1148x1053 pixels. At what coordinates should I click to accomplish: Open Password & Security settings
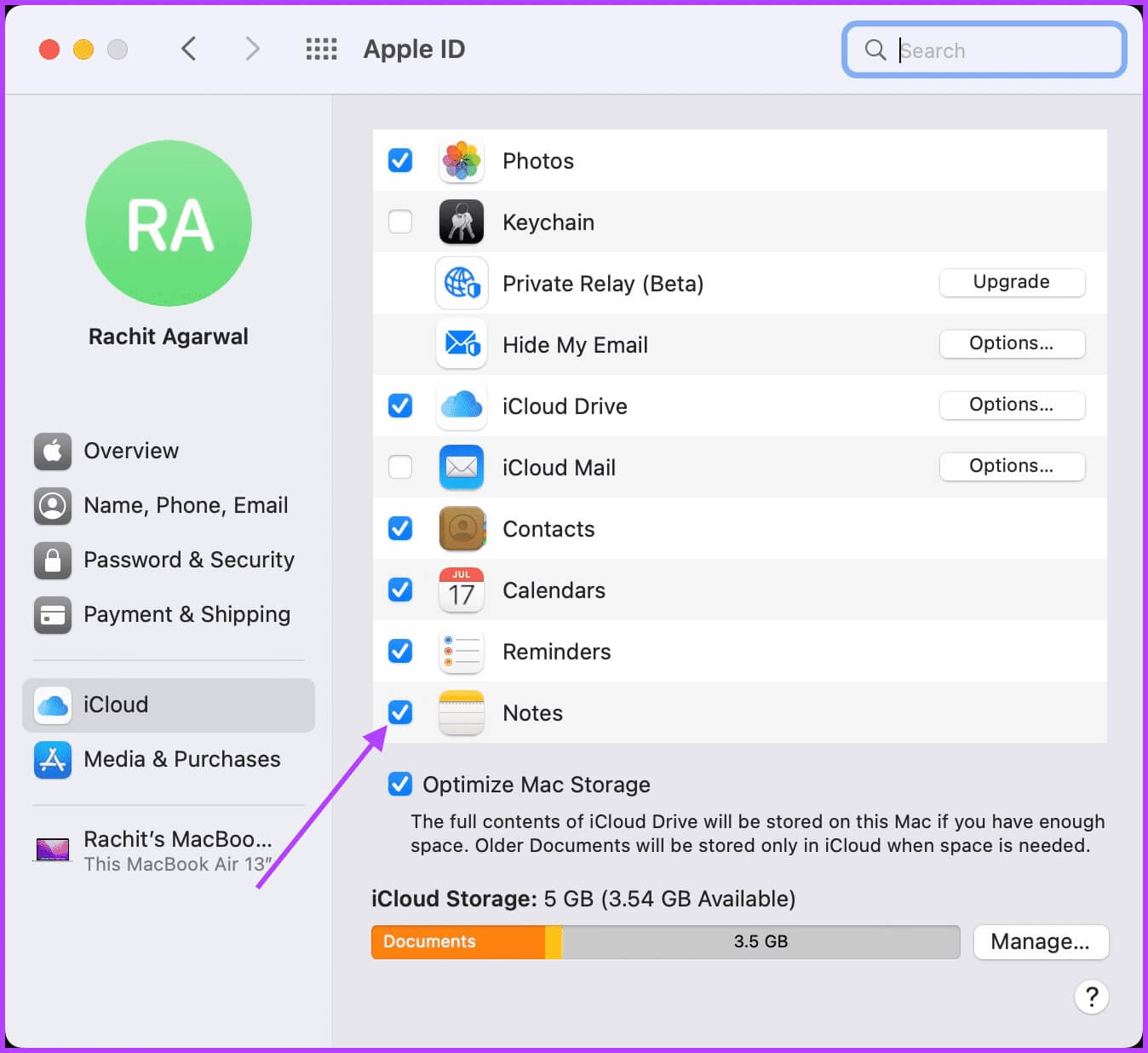169,560
